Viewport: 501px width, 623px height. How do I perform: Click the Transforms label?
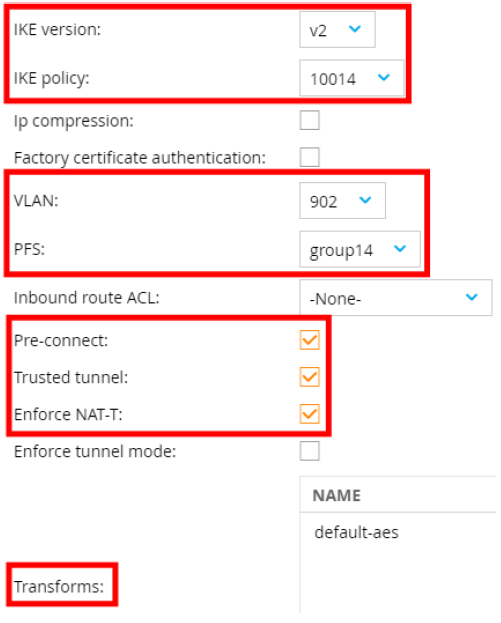(59, 586)
